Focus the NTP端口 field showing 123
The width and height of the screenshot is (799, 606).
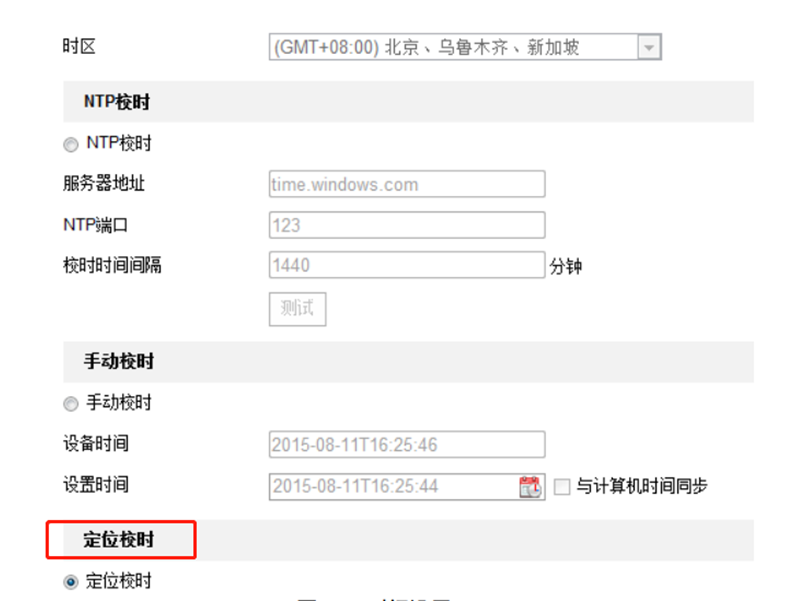pyautogui.click(x=407, y=225)
